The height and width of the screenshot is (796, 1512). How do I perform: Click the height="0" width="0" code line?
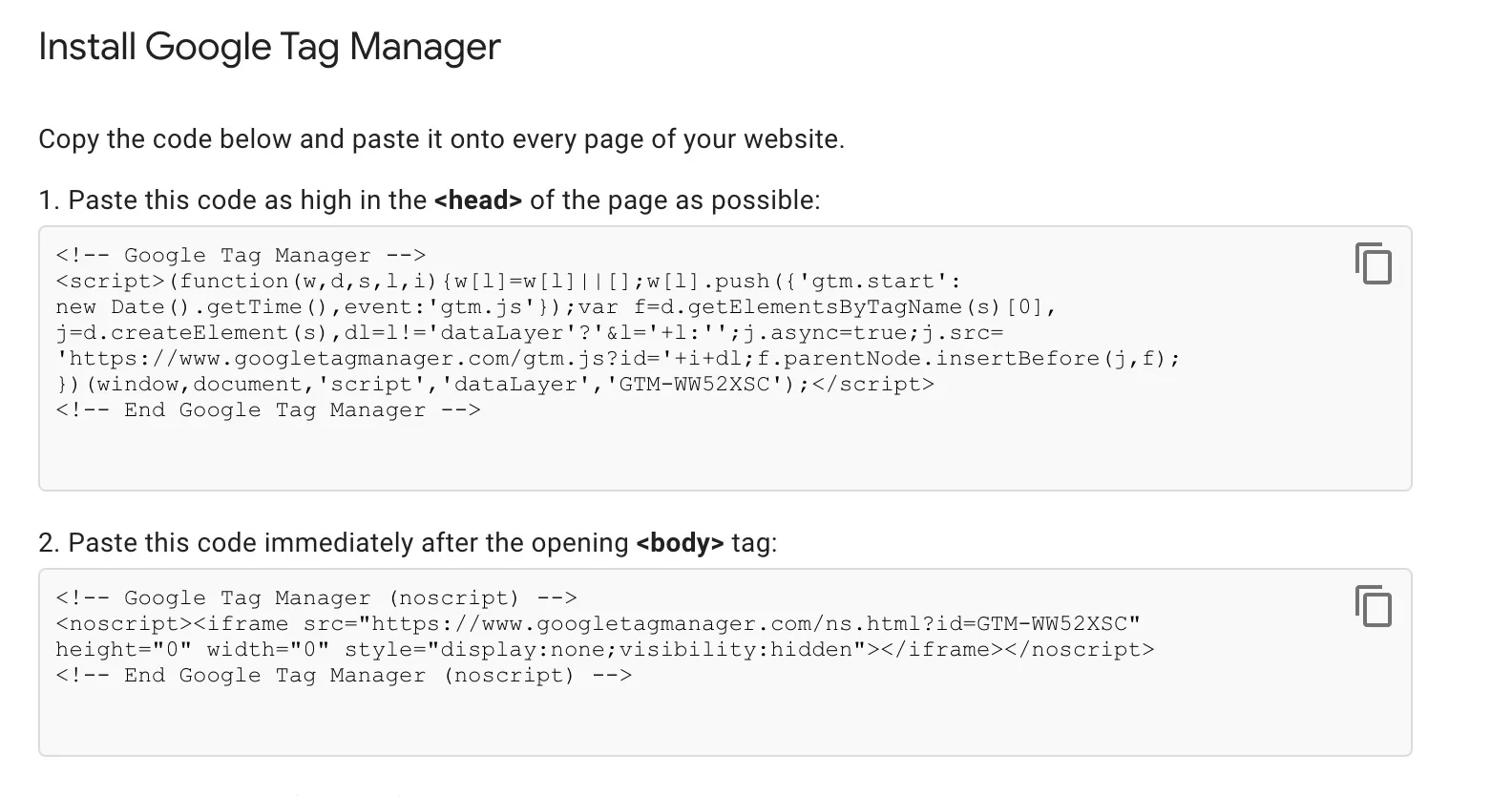[605, 649]
